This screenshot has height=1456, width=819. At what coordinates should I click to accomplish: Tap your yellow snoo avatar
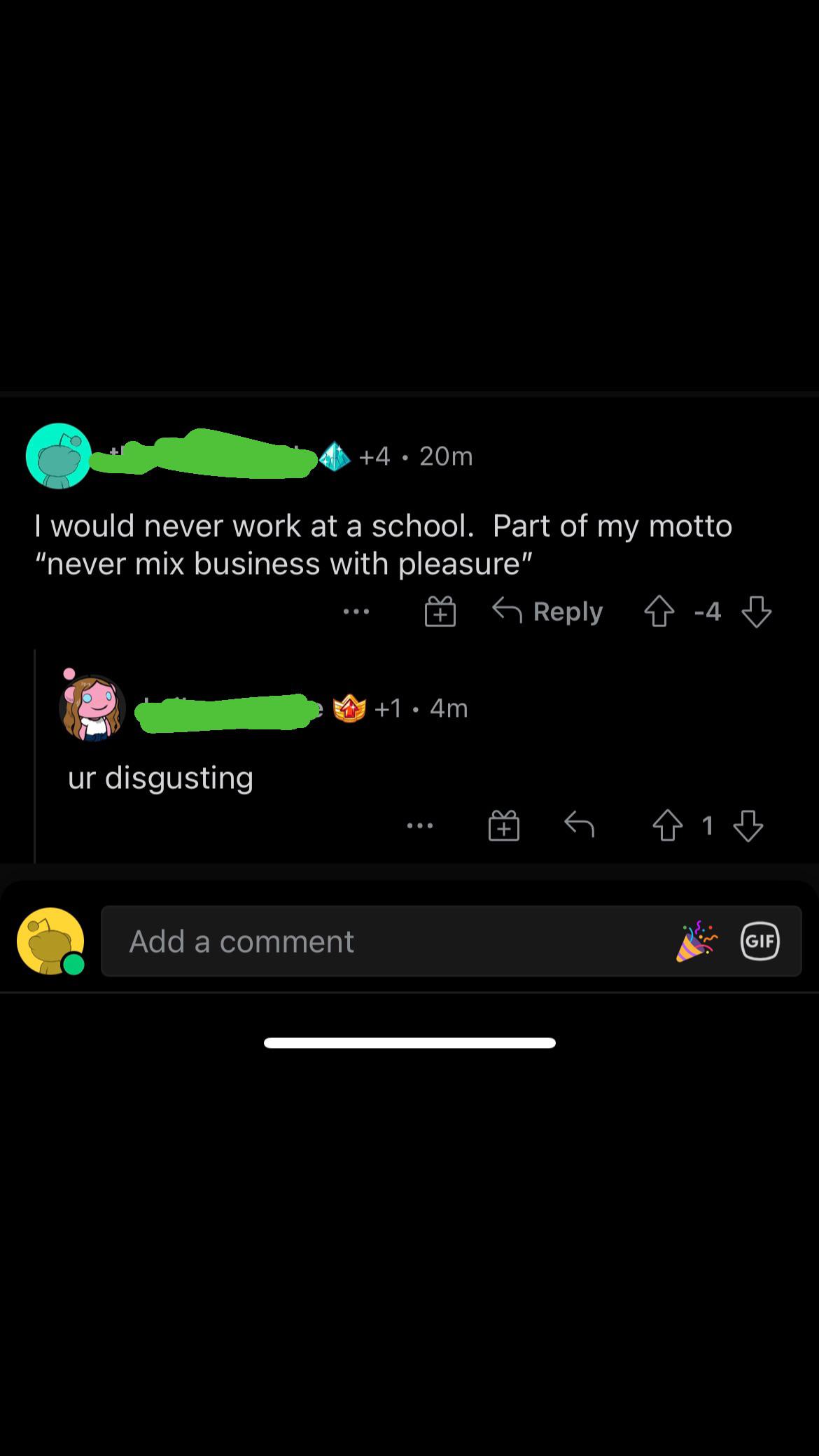click(x=50, y=941)
